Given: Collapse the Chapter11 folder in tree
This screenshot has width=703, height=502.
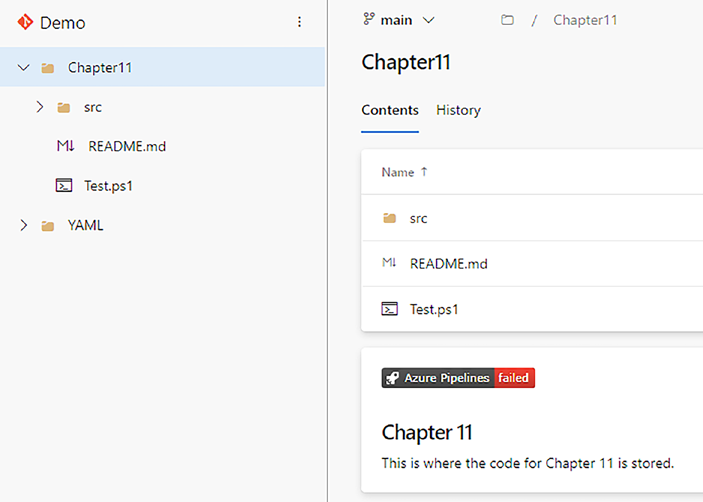Looking at the screenshot, I should coord(24,68).
